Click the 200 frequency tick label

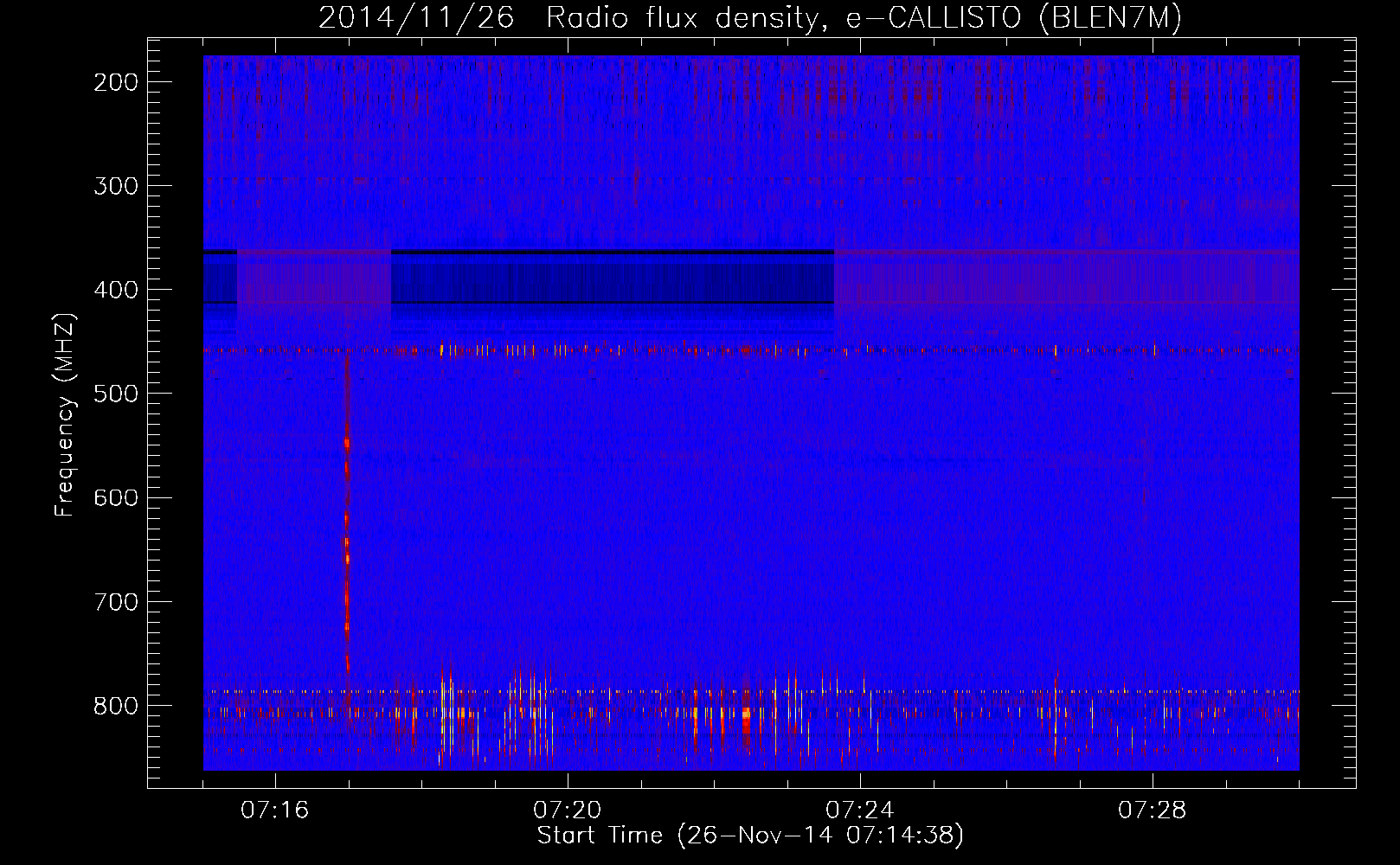pos(115,82)
